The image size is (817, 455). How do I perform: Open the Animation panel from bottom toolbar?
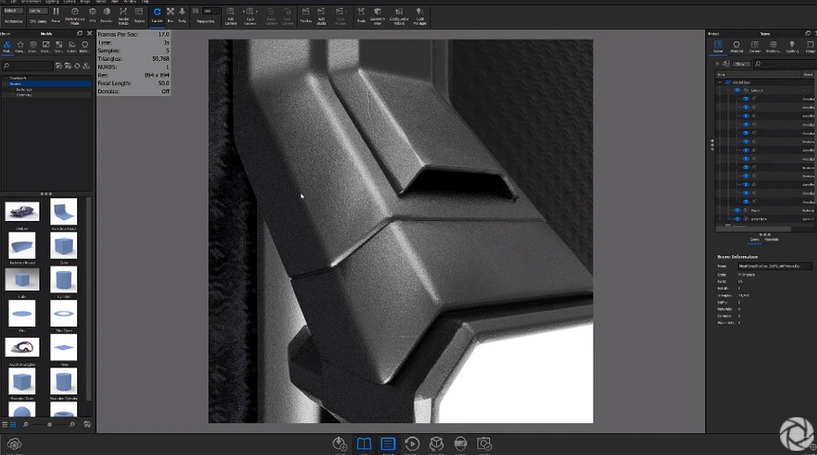click(411, 443)
